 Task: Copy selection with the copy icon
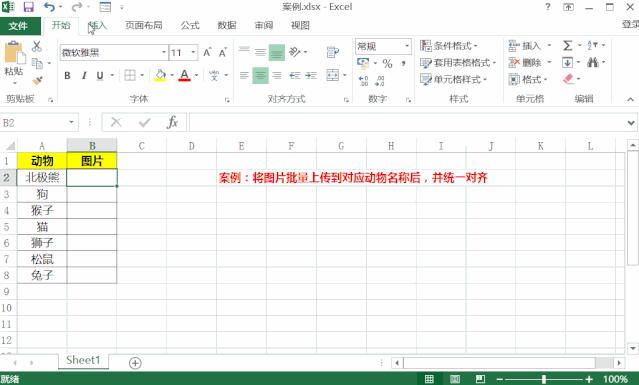click(37, 63)
